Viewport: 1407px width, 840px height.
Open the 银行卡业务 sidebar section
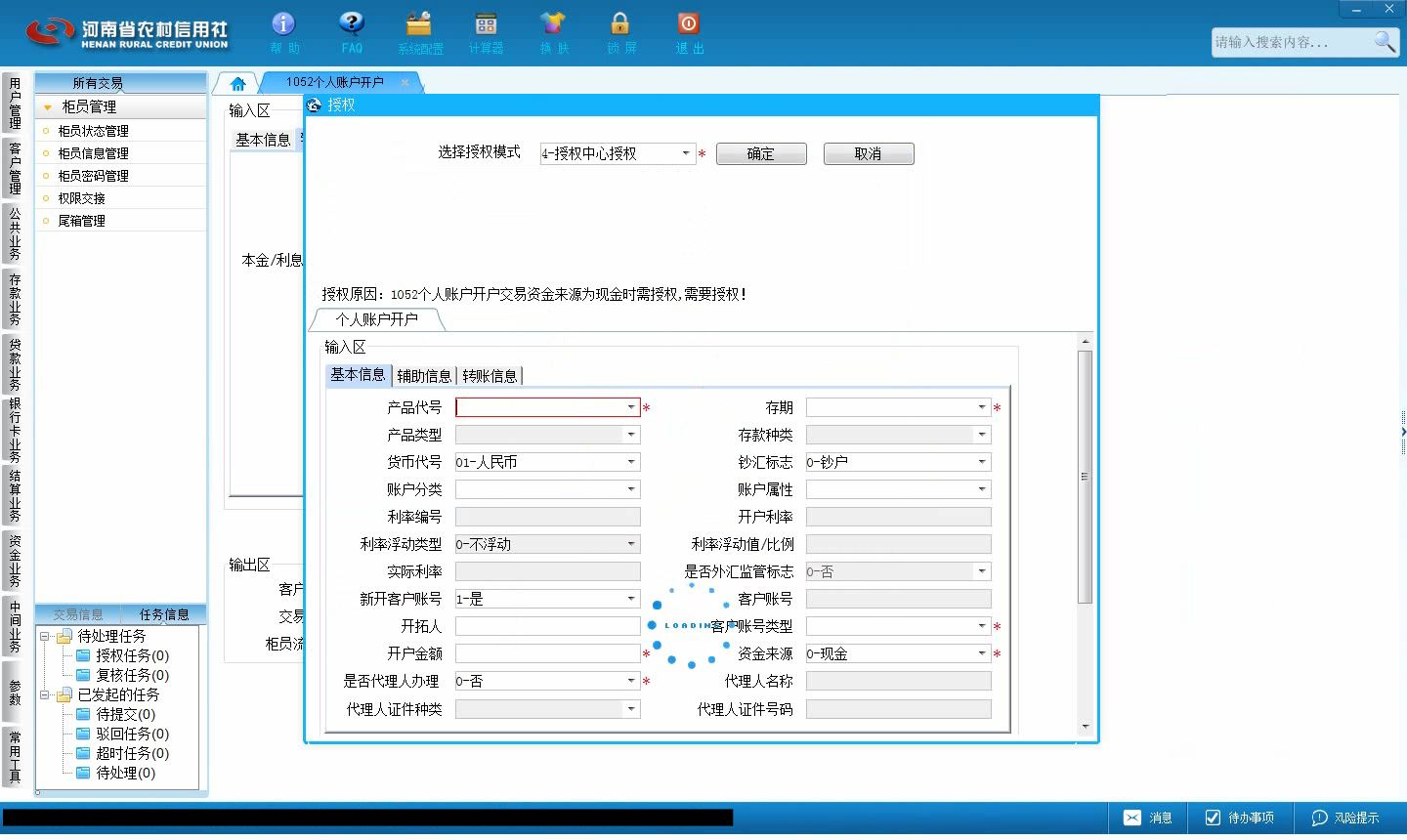[x=15, y=430]
